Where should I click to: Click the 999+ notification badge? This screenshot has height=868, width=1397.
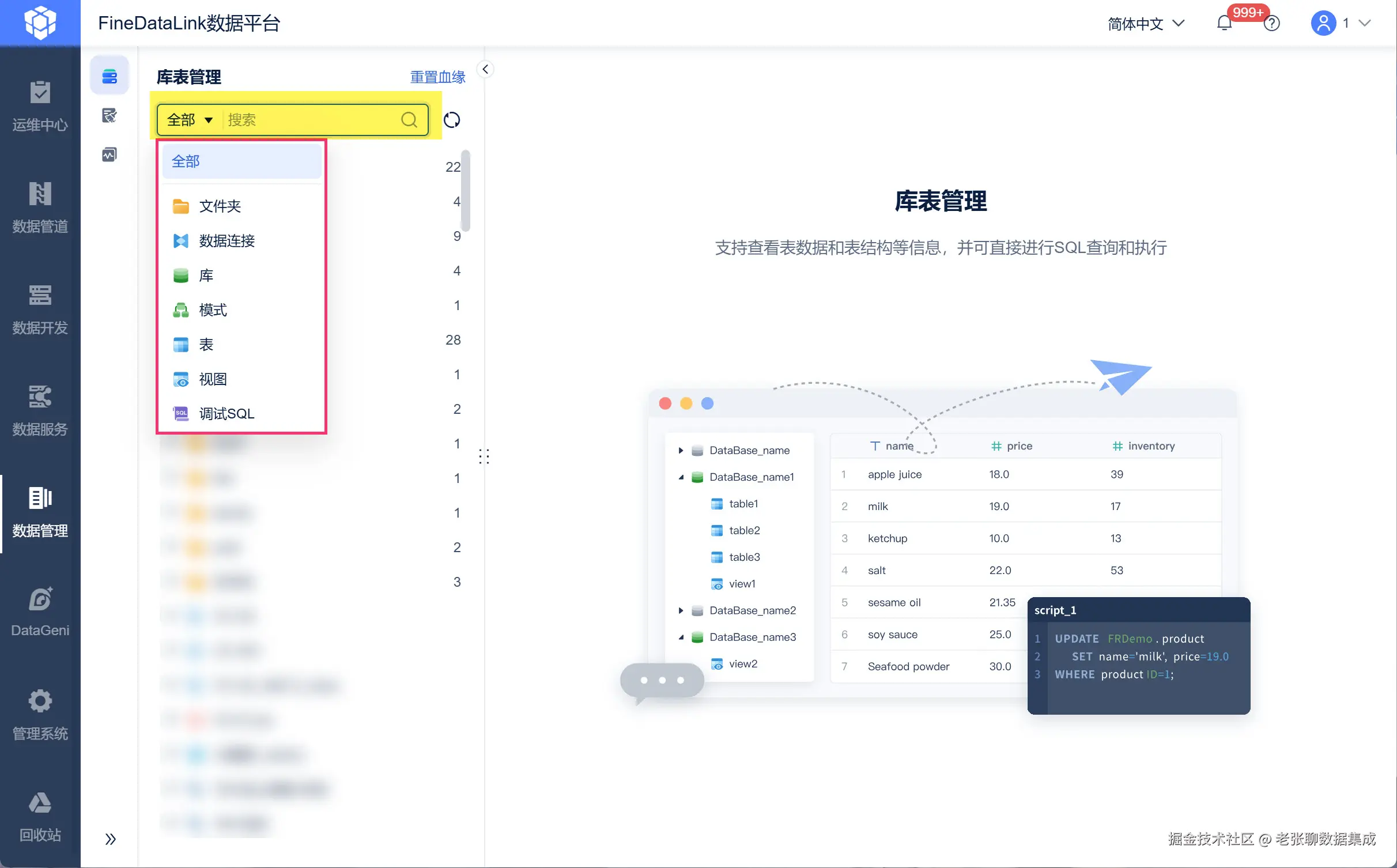pyautogui.click(x=1248, y=12)
